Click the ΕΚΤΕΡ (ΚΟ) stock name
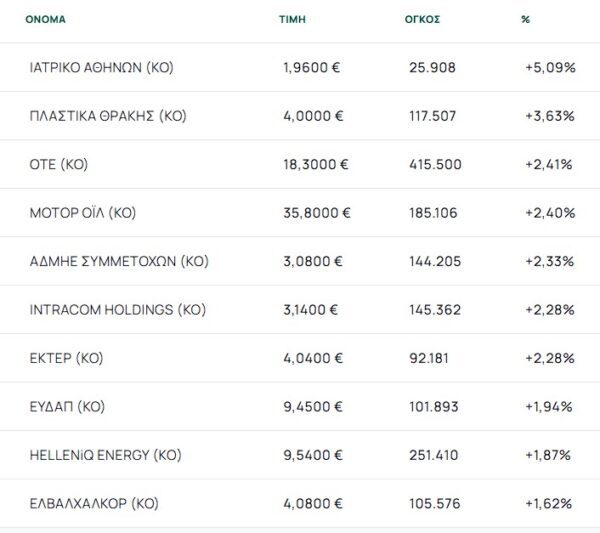Viewport: 600px width, 533px height. click(x=67, y=358)
